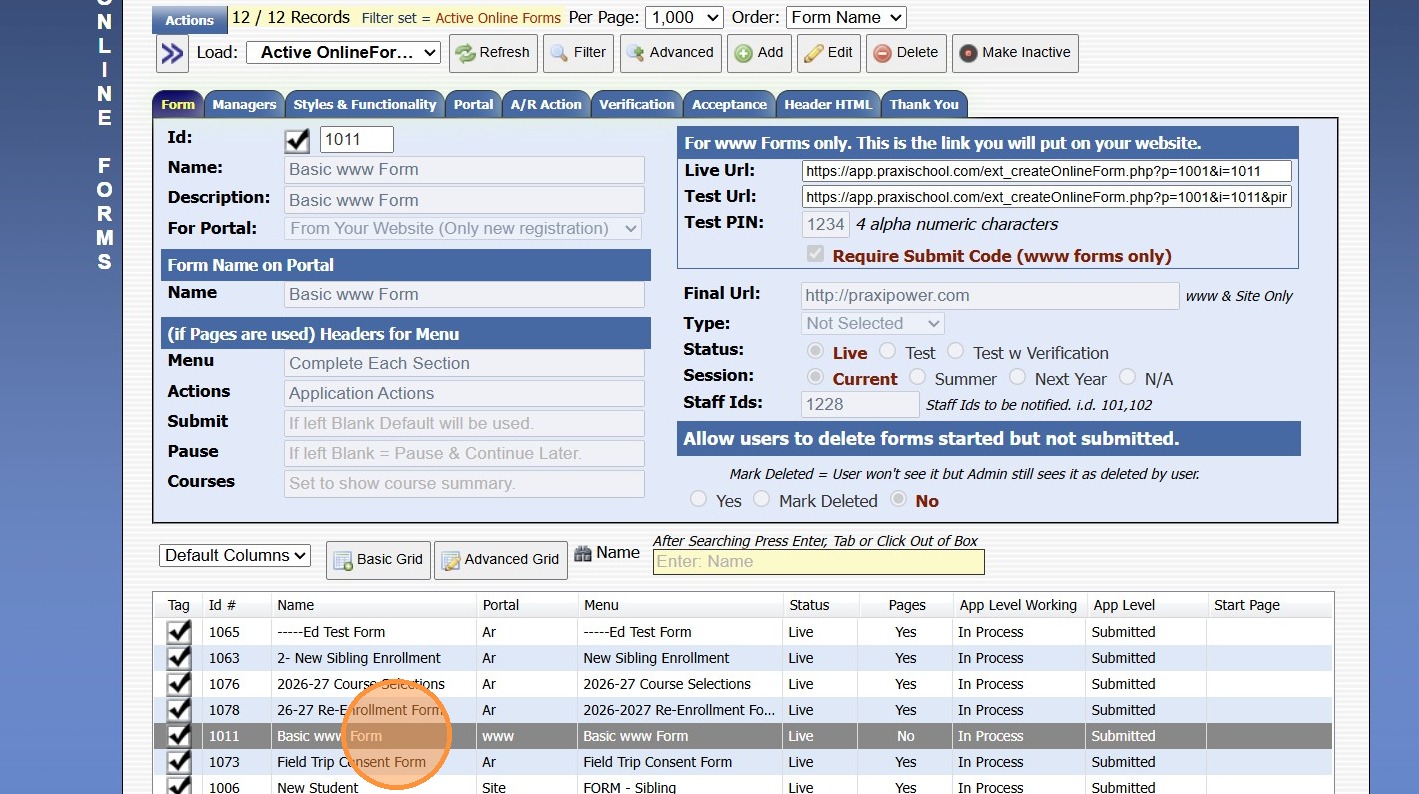Toggle the Id checkbox next to 1011
This screenshot has height=794, width=1419.
pyautogui.click(x=297, y=140)
